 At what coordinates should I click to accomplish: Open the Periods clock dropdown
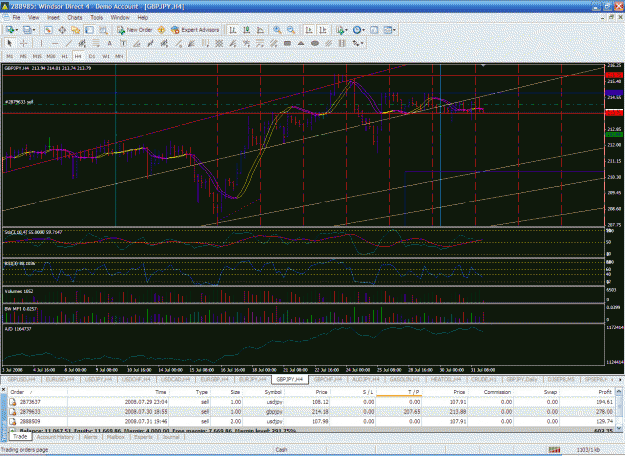(358, 30)
